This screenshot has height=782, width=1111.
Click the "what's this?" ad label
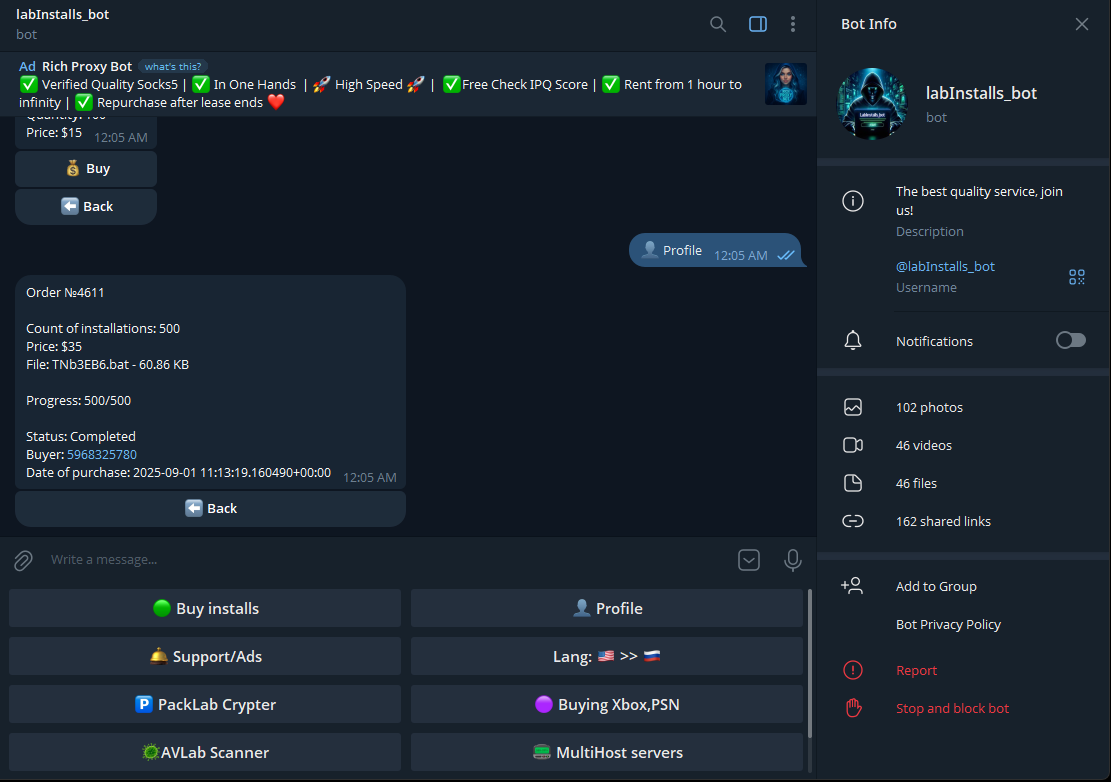[x=173, y=67]
